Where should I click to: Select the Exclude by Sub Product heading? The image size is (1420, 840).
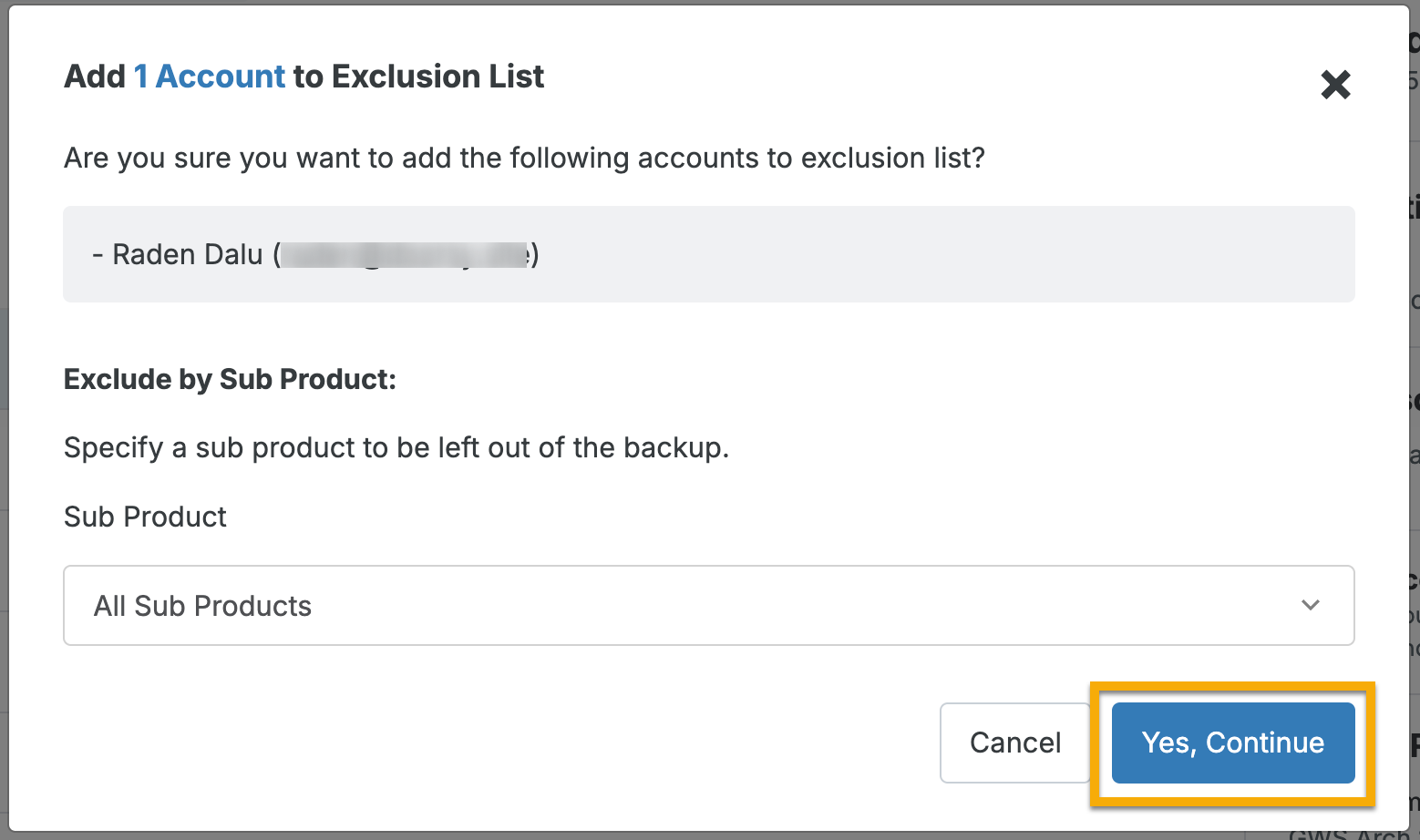(230, 379)
